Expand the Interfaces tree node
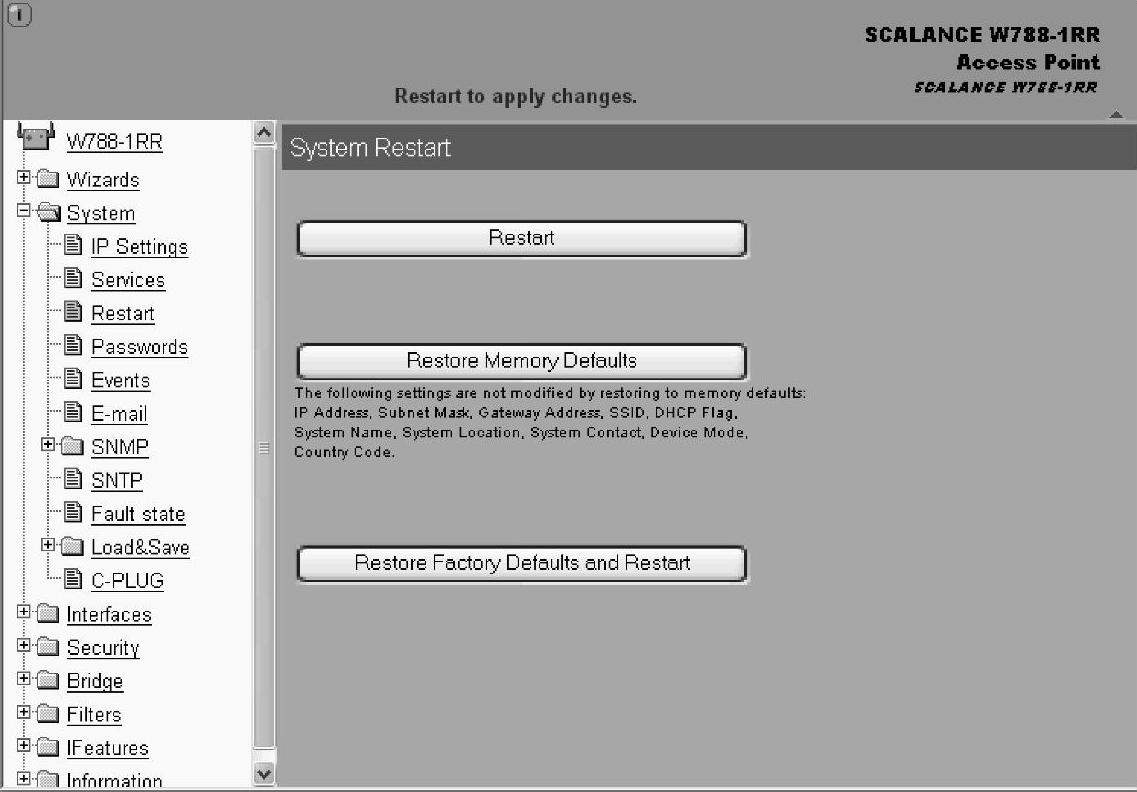This screenshot has height=792, width=1137. 23,611
